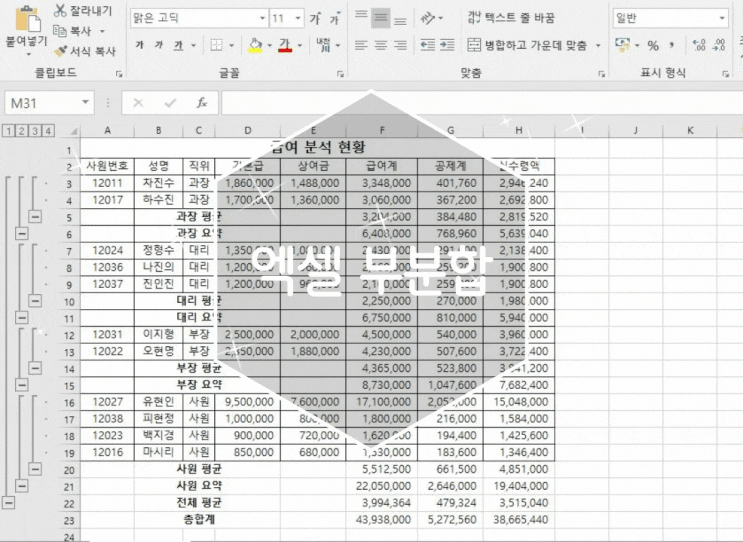Image resolution: width=743 pixels, height=542 pixels.
Task: Decrease the indent
Action: pos(427,45)
